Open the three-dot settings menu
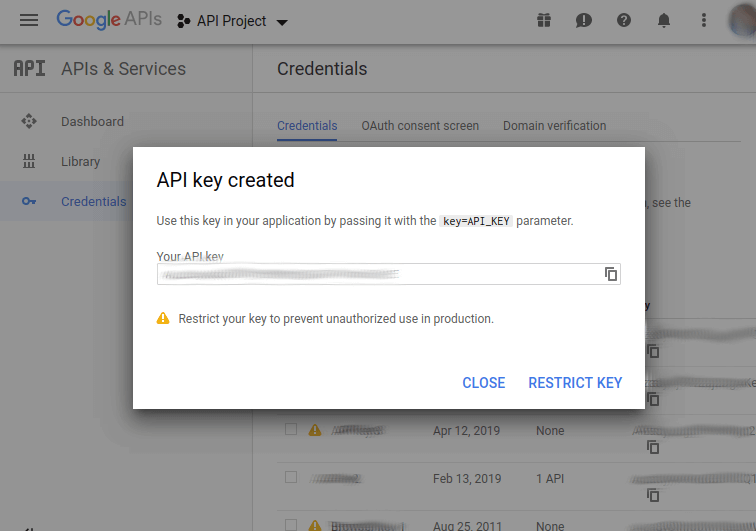This screenshot has height=531, width=756. [704, 20]
